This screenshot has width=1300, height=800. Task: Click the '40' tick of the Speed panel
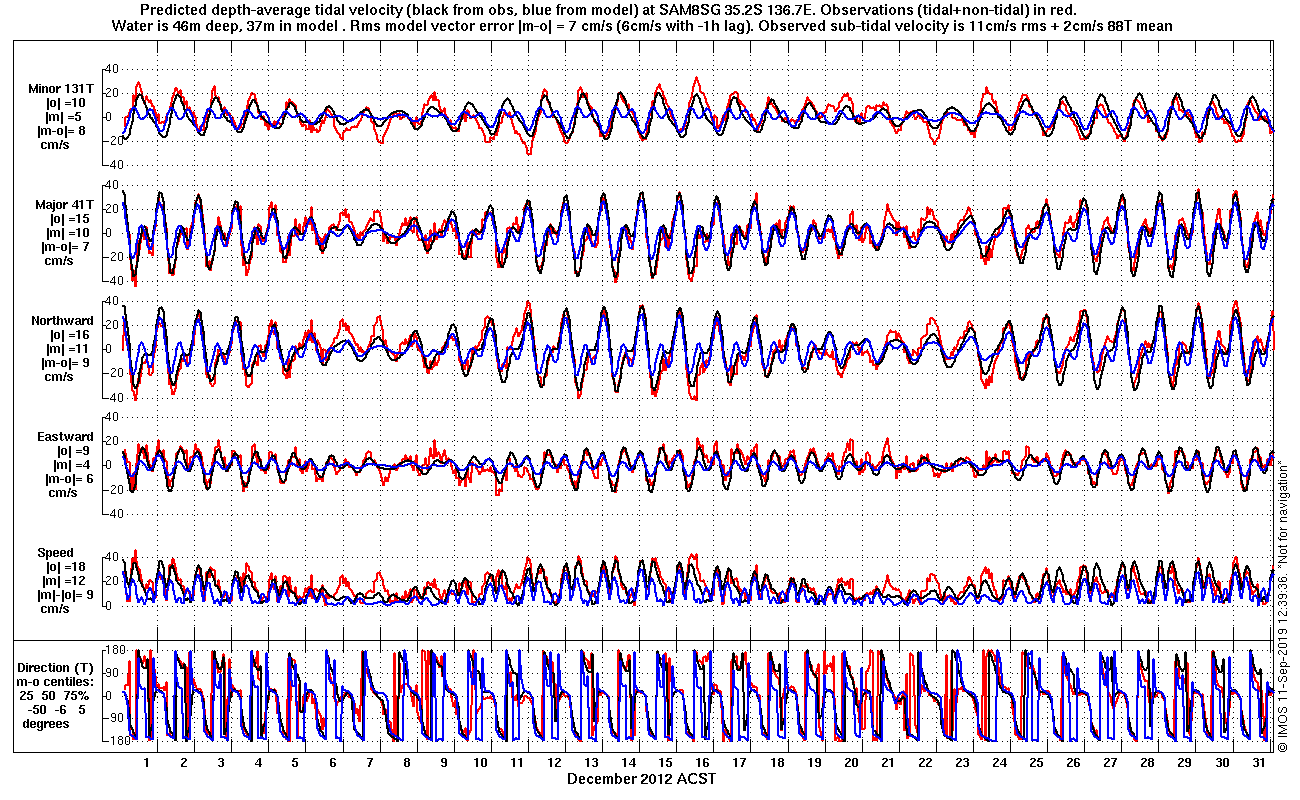[x=113, y=557]
